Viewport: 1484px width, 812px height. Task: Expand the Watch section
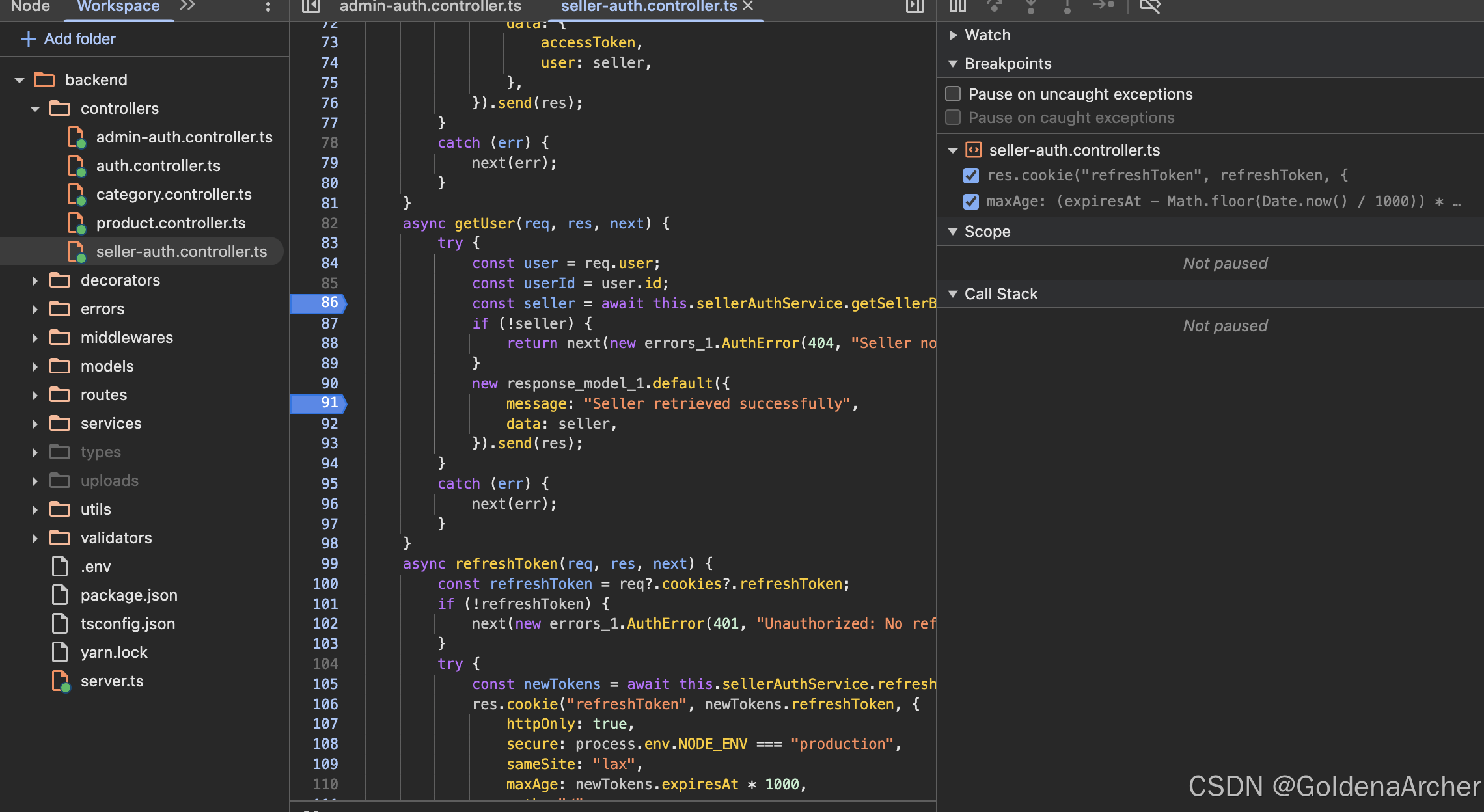click(x=954, y=35)
